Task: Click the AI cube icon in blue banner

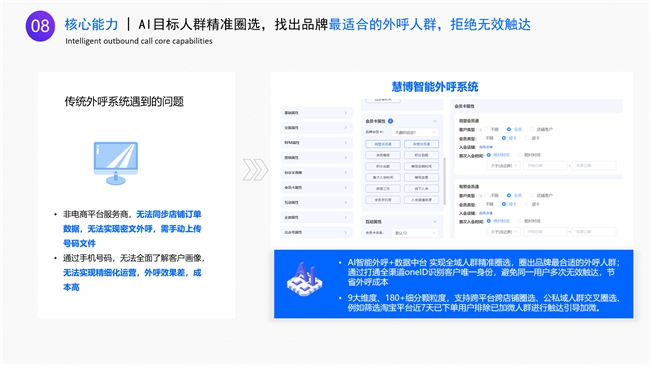Action: tap(305, 279)
